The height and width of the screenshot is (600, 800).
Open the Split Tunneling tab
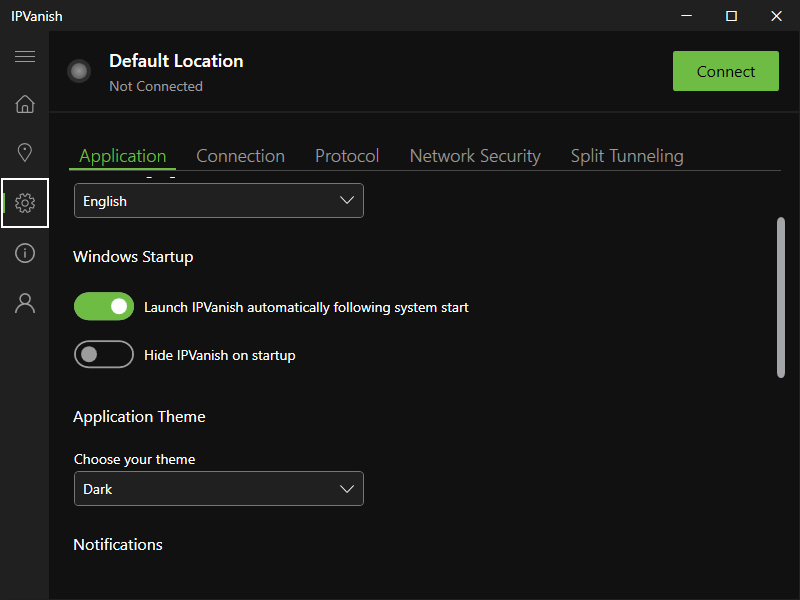(x=627, y=156)
